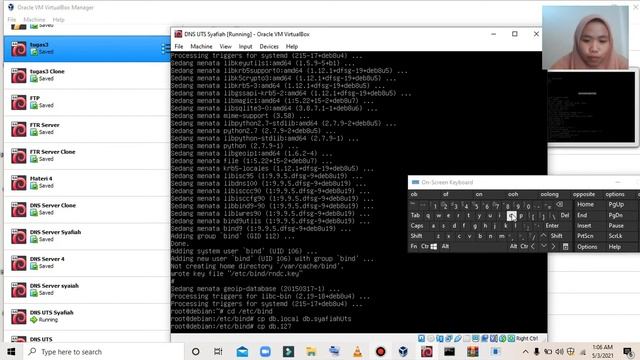Click the Materi 4 machine icon

pyautogui.click(x=19, y=183)
